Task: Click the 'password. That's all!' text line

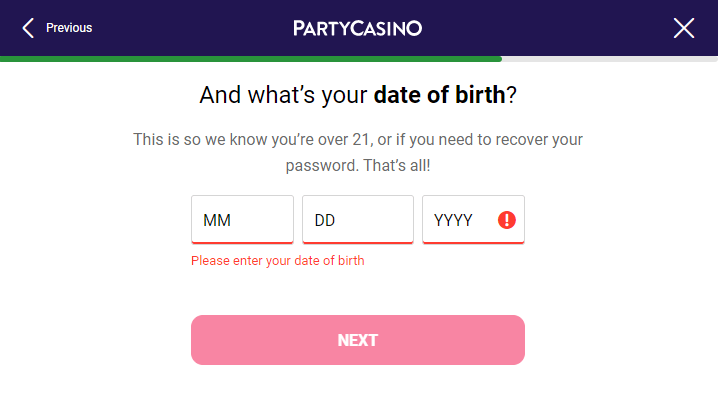Action: click(358, 165)
